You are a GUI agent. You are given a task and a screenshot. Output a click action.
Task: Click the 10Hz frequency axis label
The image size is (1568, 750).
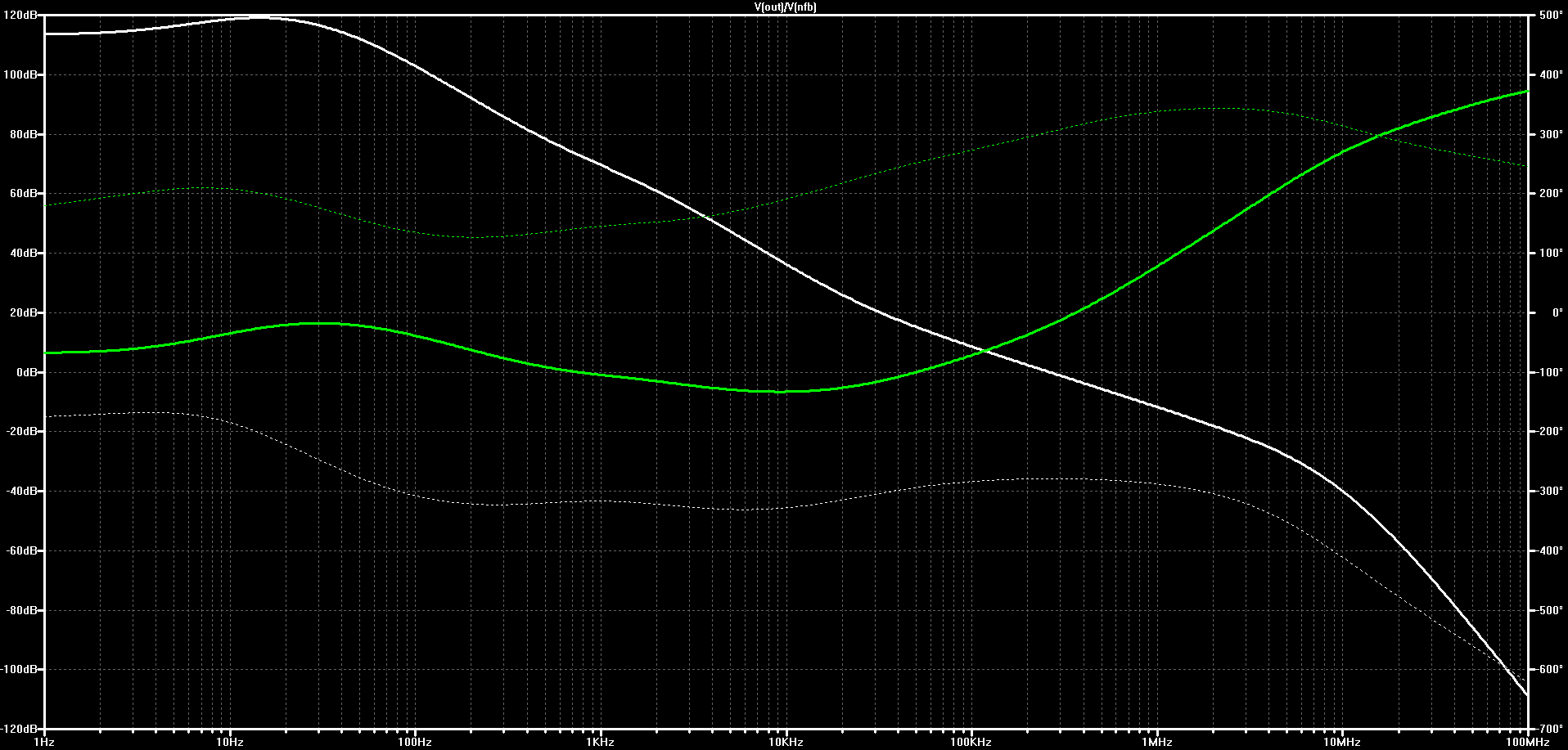pyautogui.click(x=230, y=743)
